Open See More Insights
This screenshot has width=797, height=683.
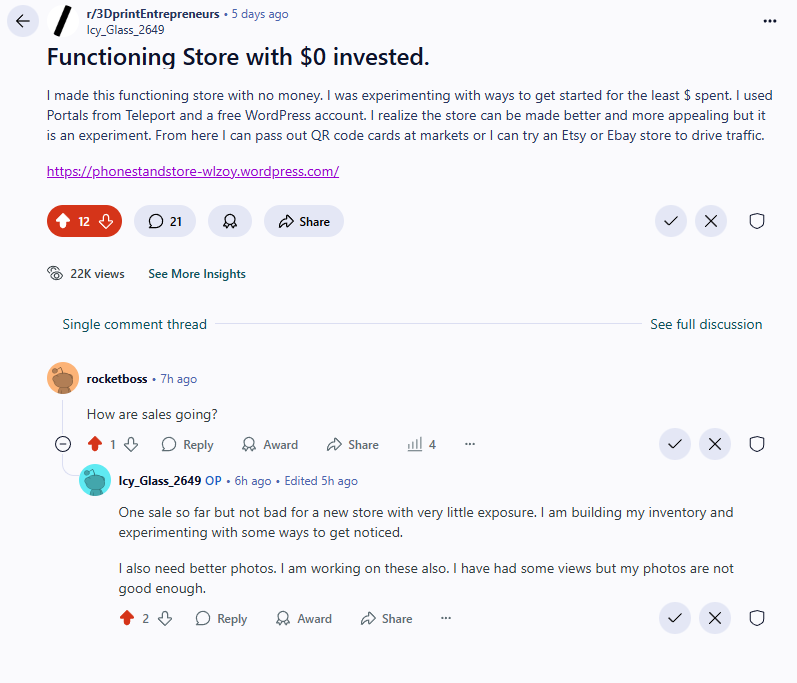point(197,274)
